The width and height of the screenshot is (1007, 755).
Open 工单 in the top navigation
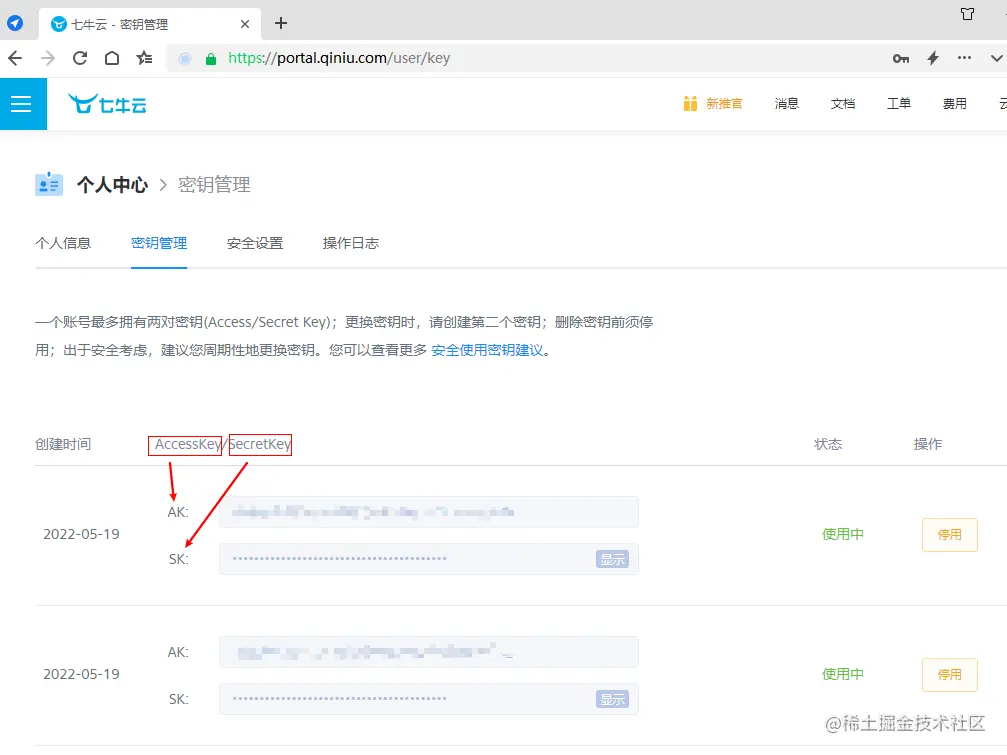coord(898,104)
